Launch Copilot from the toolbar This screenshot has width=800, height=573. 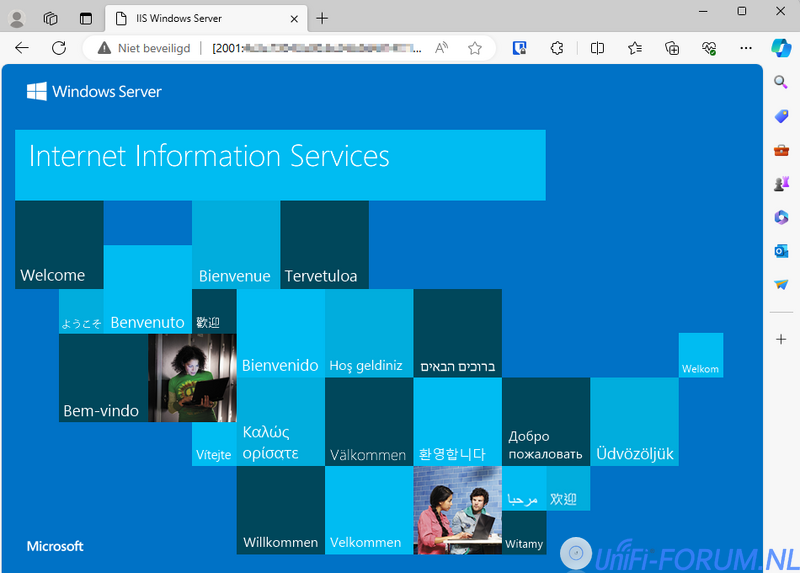coord(781,48)
